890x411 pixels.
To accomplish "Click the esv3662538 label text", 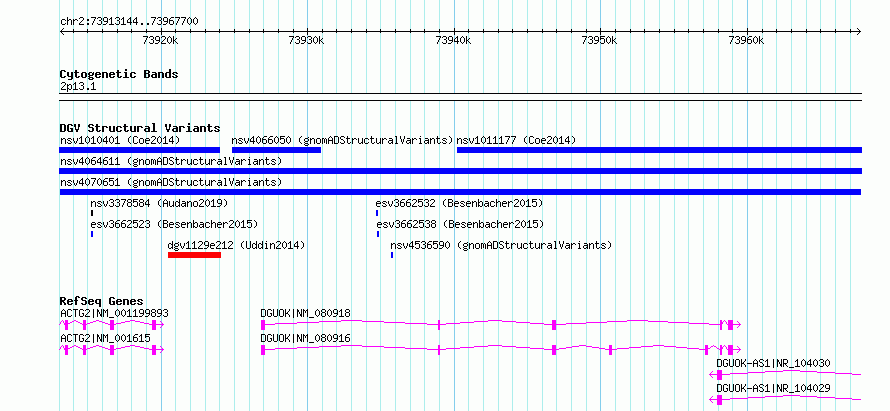I will click(460, 224).
